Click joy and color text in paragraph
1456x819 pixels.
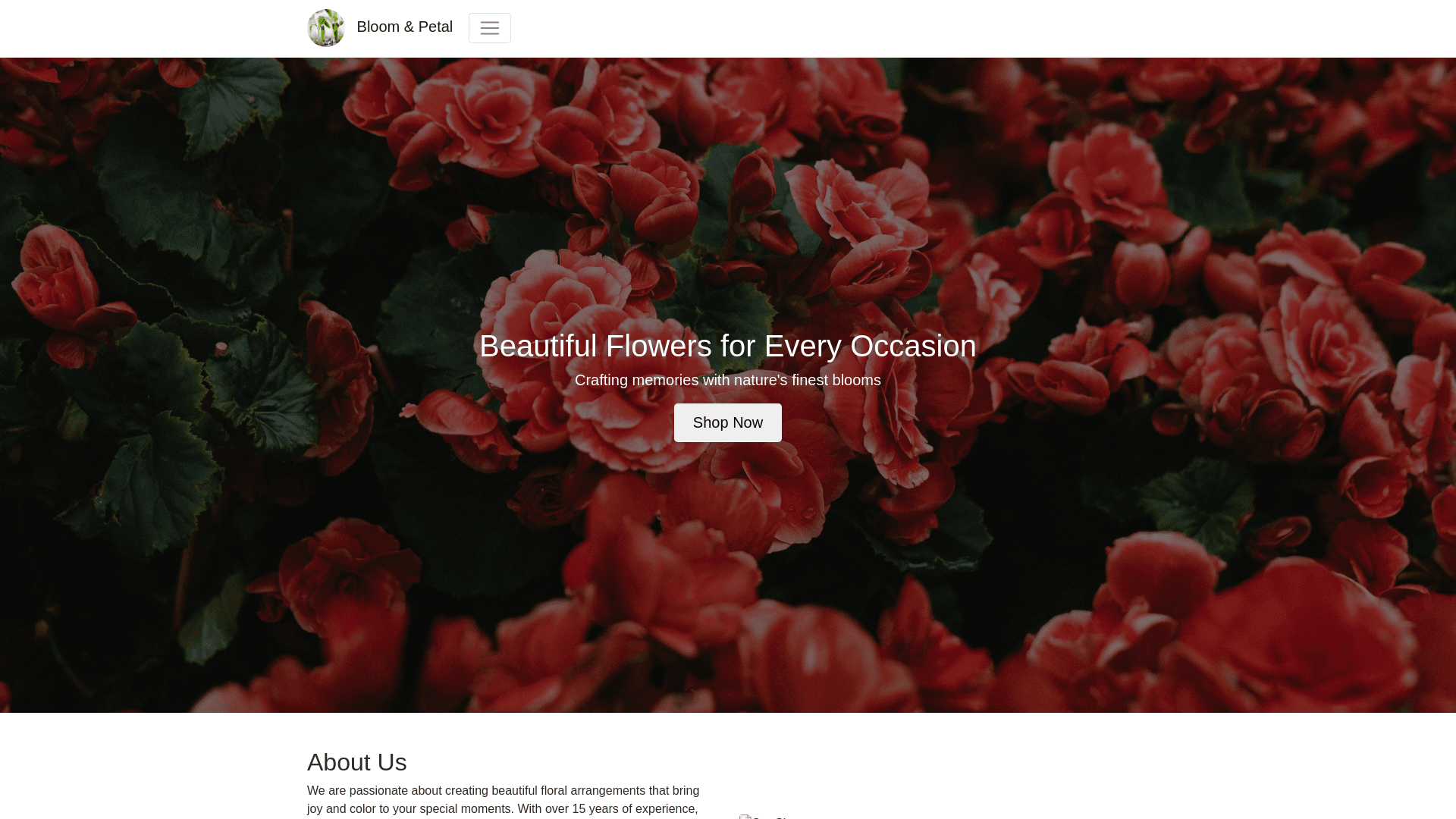[x=342, y=809]
